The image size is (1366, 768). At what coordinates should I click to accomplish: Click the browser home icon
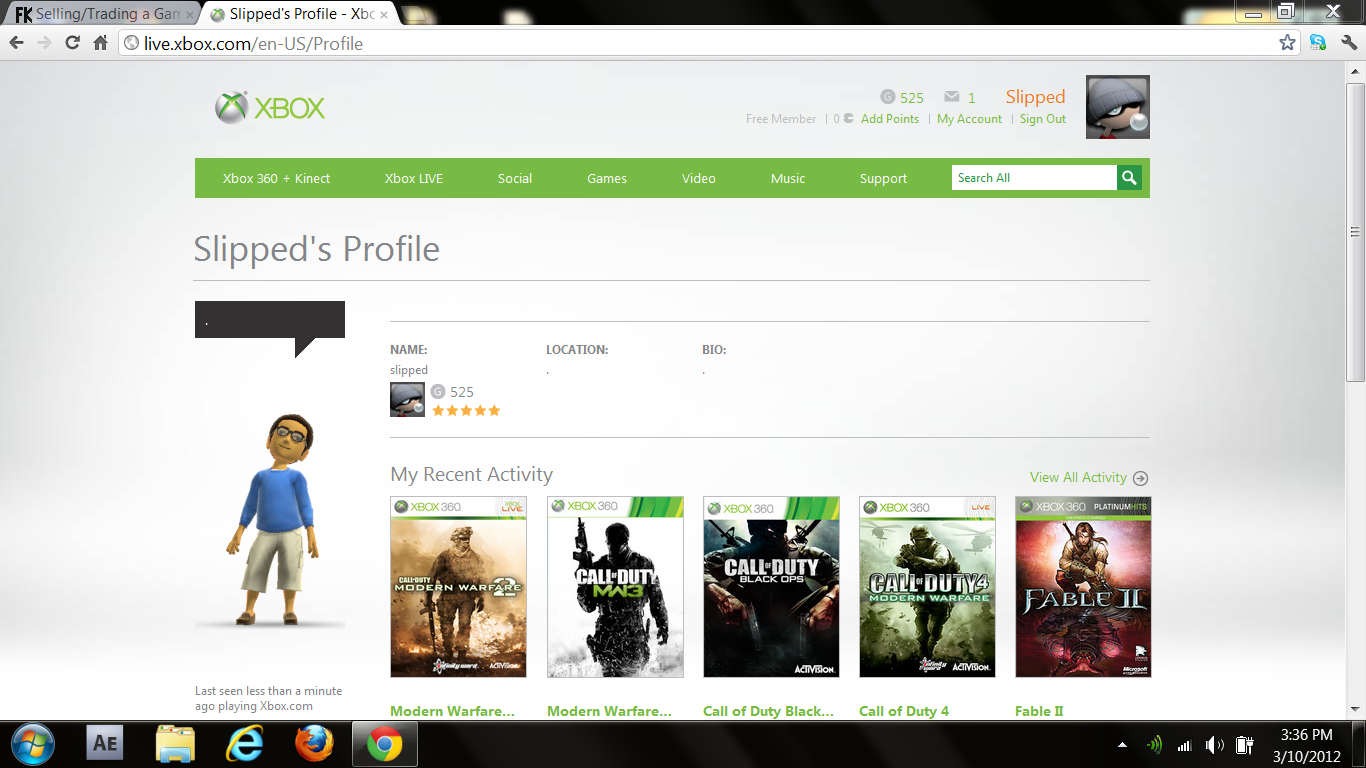[x=100, y=43]
